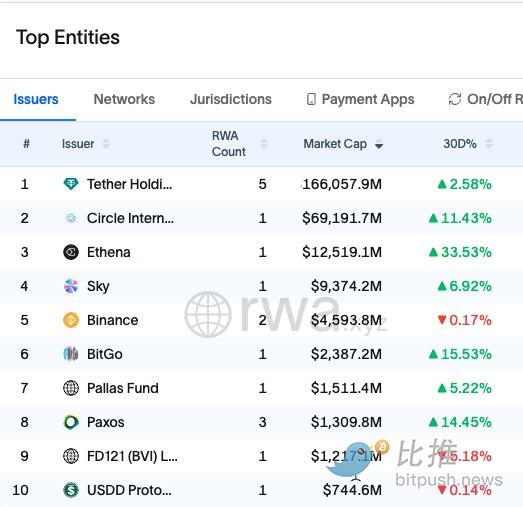Image resolution: width=523 pixels, height=507 pixels.
Task: Click the Circle International logo icon
Action: (x=71, y=218)
